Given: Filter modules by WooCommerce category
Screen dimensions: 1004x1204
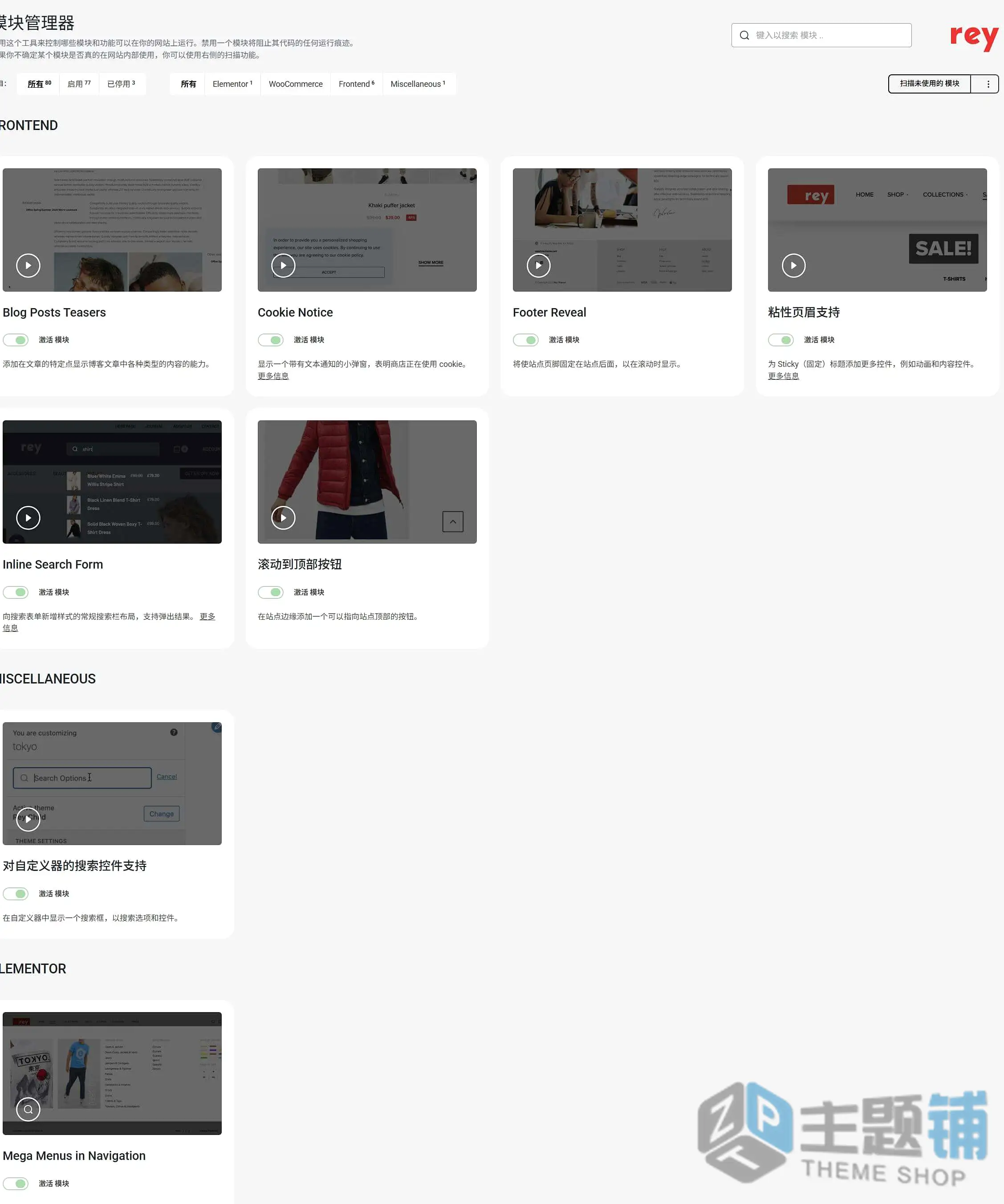Looking at the screenshot, I should 296,84.
